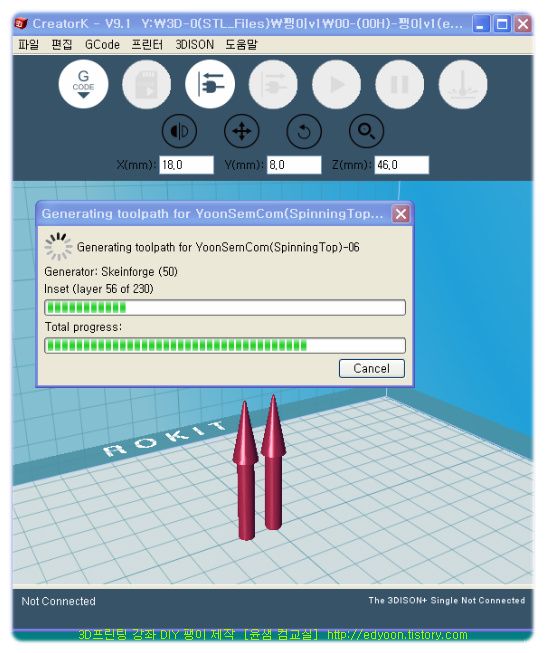Viewport: 546px width, 653px height.
Task: Click the pause print button
Action: pos(400,84)
